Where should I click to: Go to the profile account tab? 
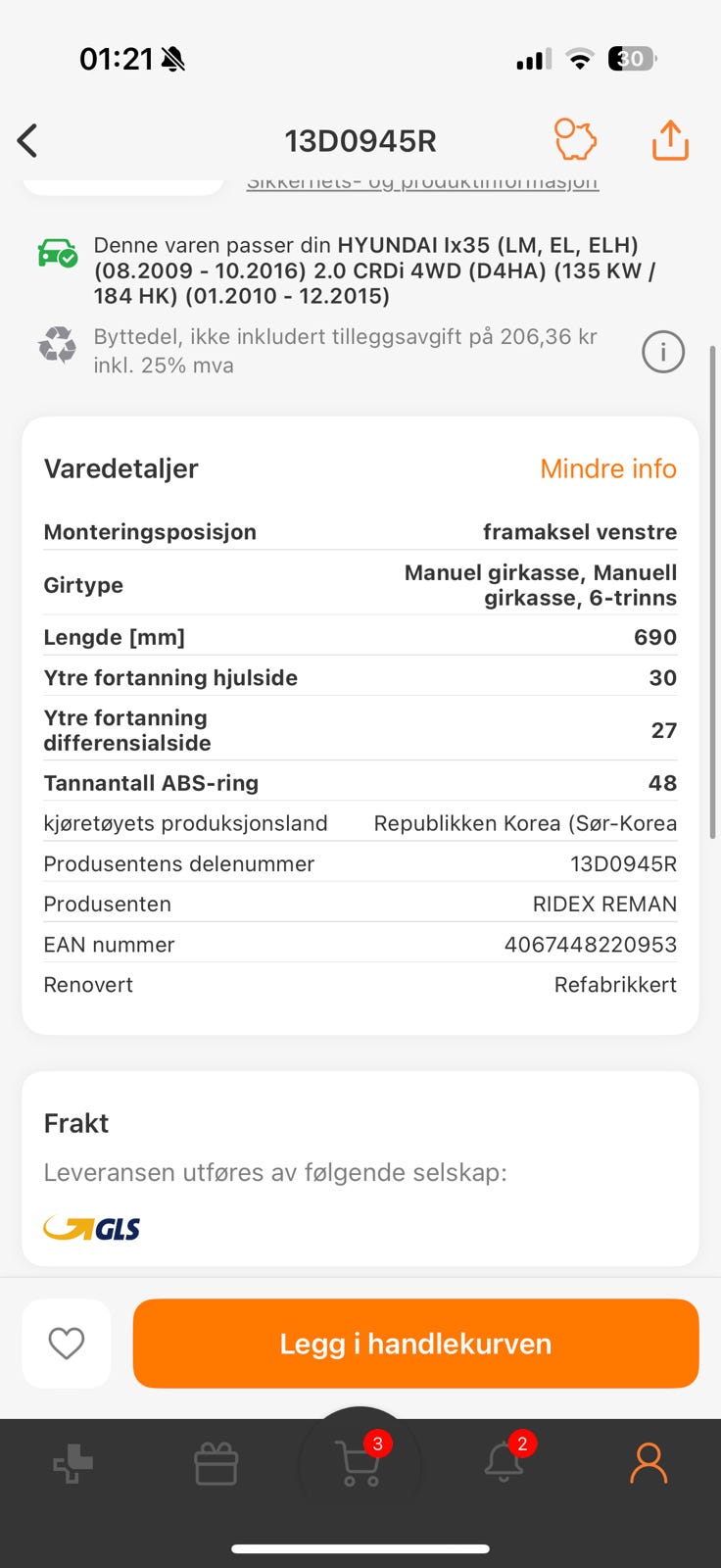coord(649,1464)
